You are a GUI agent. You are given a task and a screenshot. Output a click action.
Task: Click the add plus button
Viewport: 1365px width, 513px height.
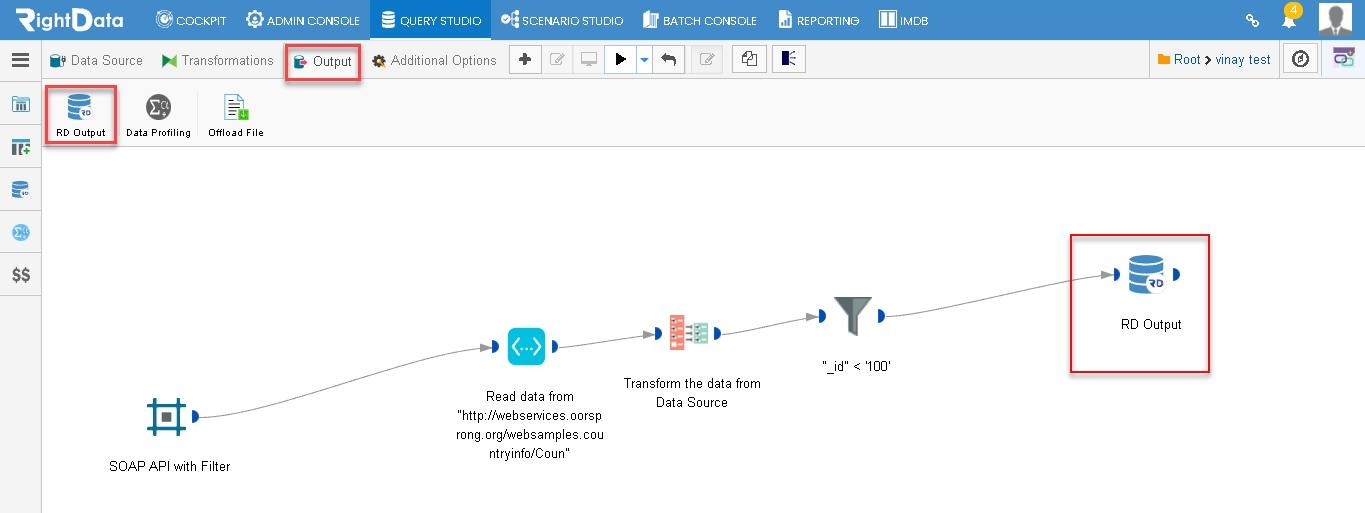point(525,60)
